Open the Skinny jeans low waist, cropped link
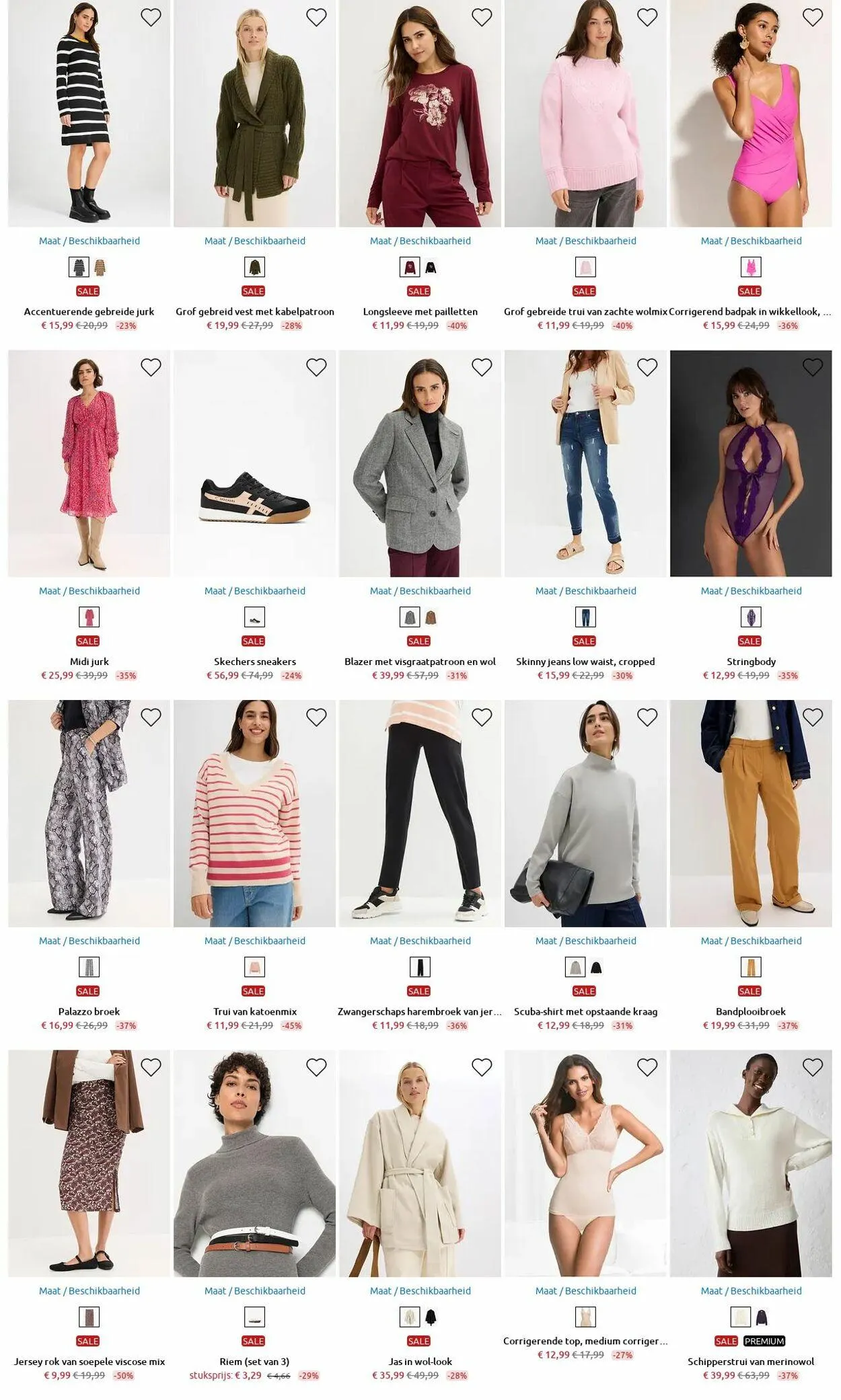 pos(585,662)
